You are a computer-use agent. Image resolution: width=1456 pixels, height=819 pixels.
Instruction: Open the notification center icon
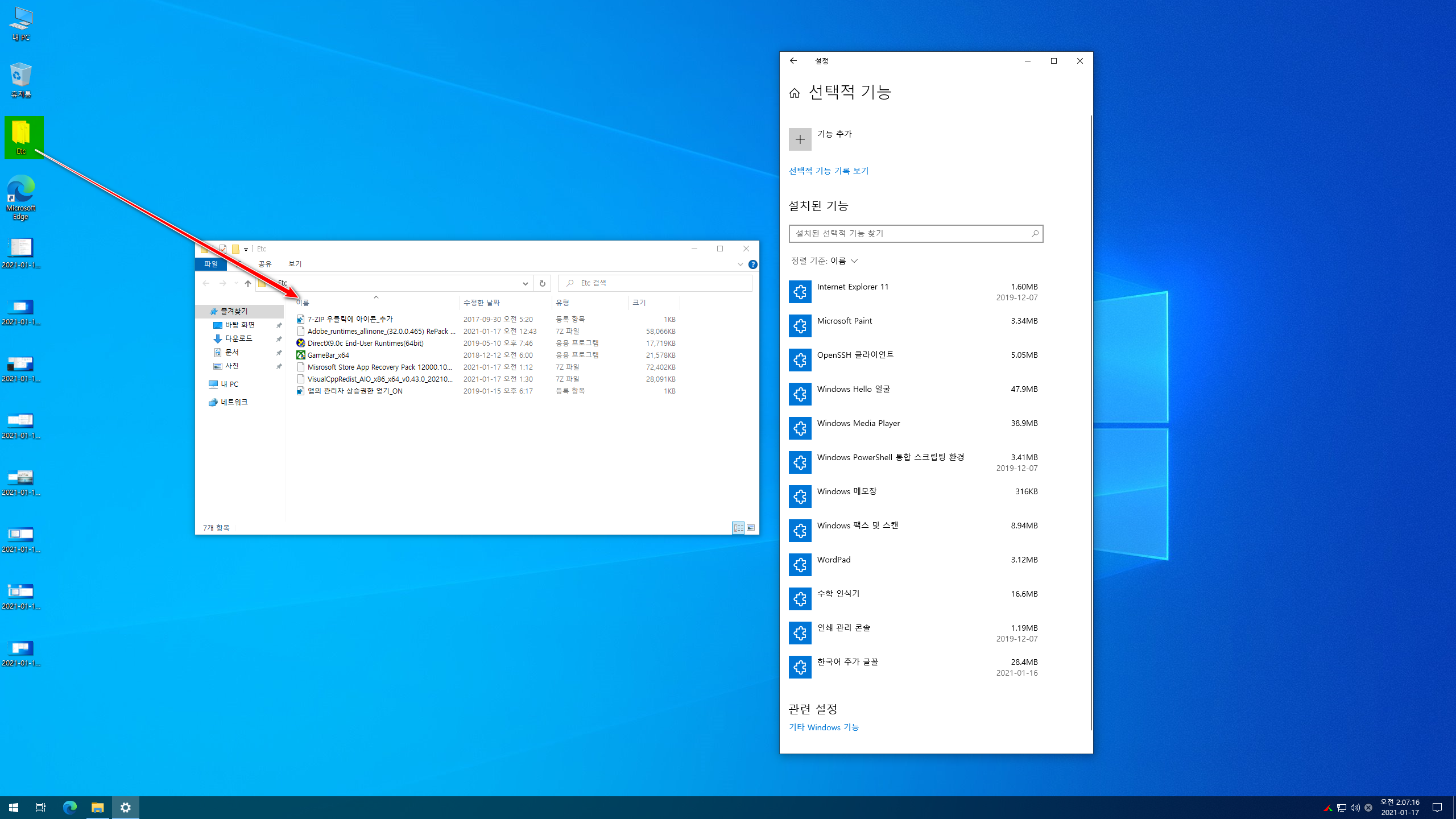tap(1437, 807)
